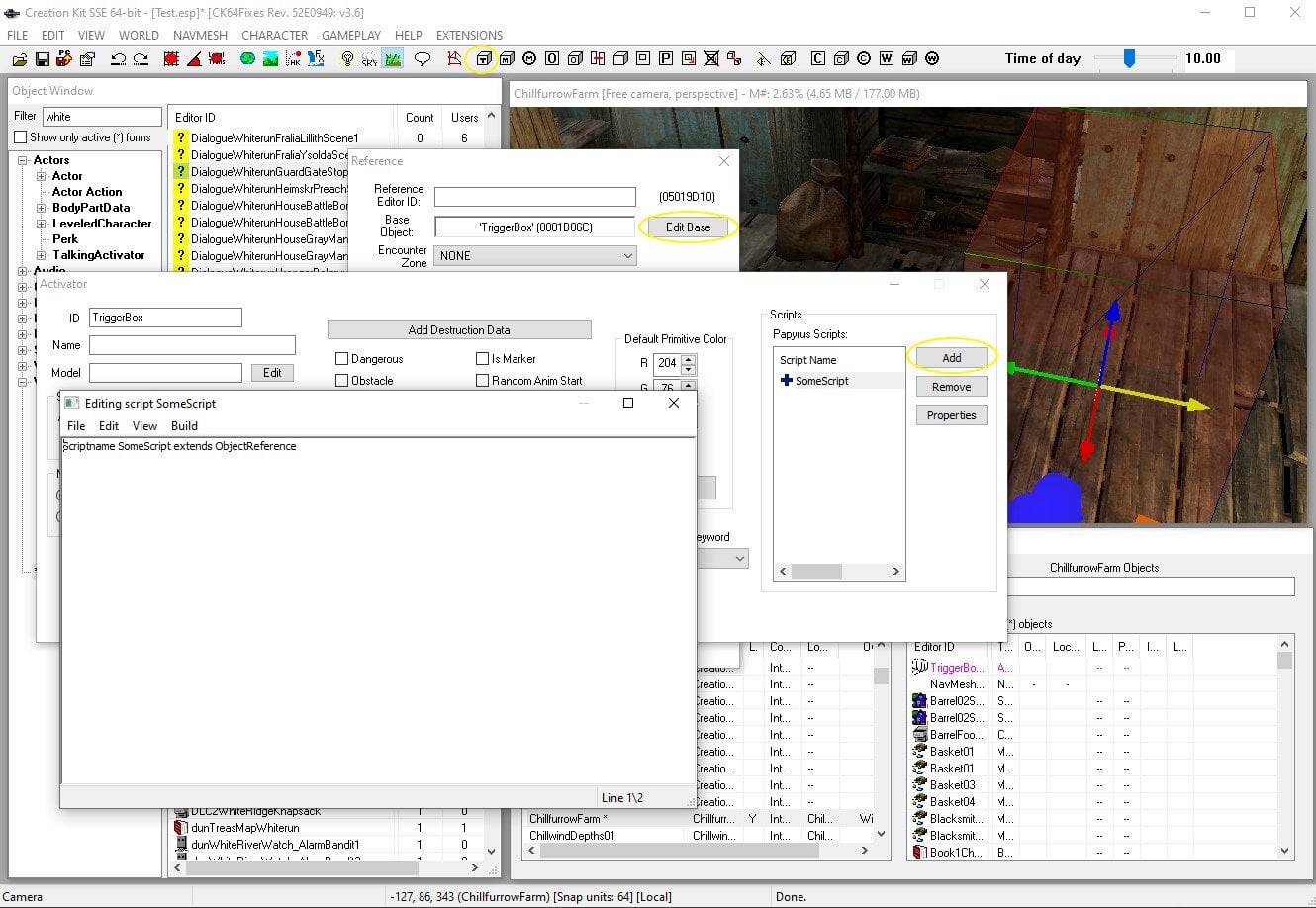Open the landscape editing icon
The image size is (1316, 908).
(x=270, y=59)
